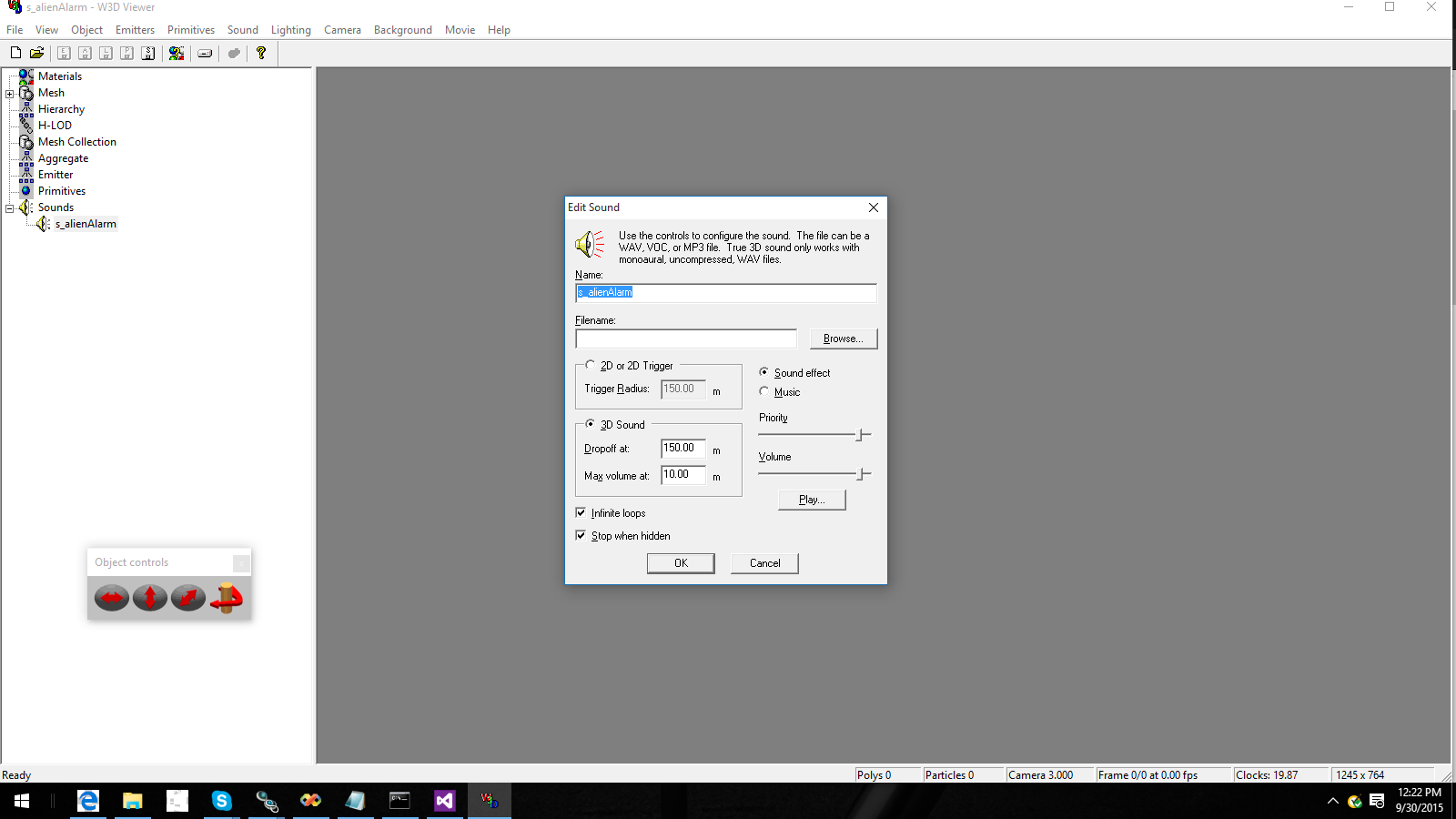Viewport: 1456px width, 819px height.
Task: Collapse the Sounds tree node
Action: [x=10, y=208]
